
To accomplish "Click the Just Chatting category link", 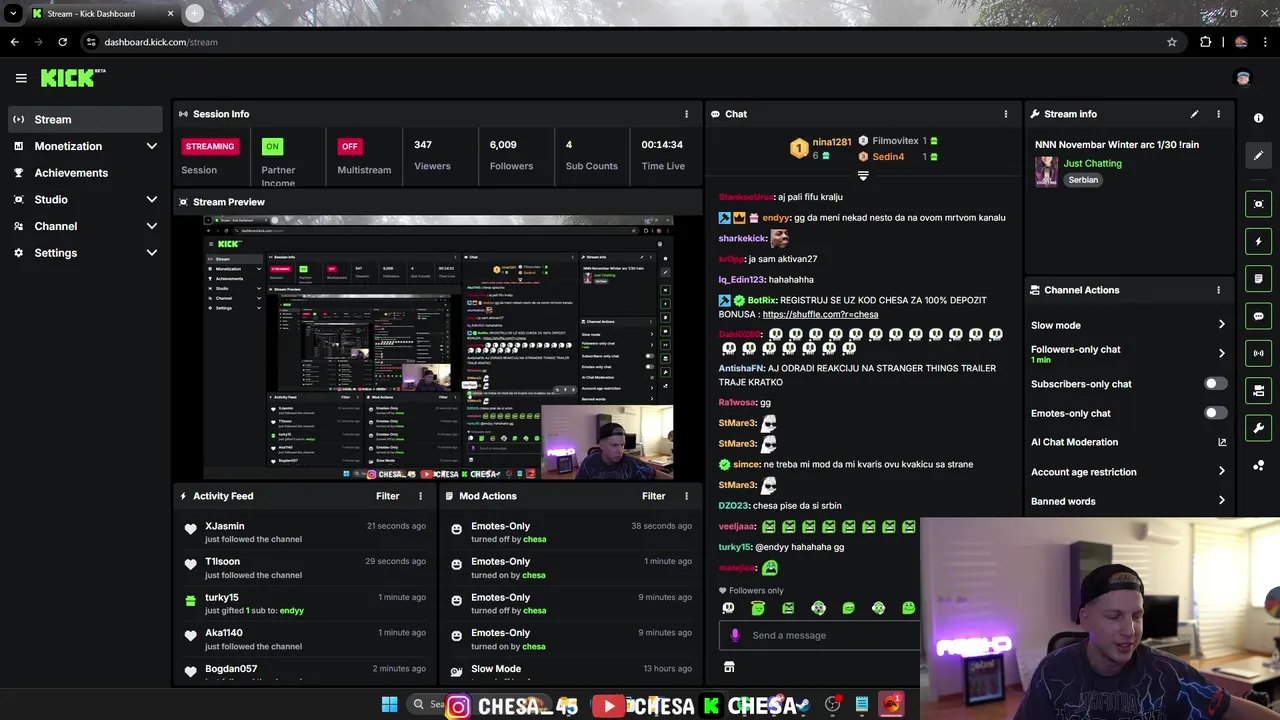I will point(1092,163).
